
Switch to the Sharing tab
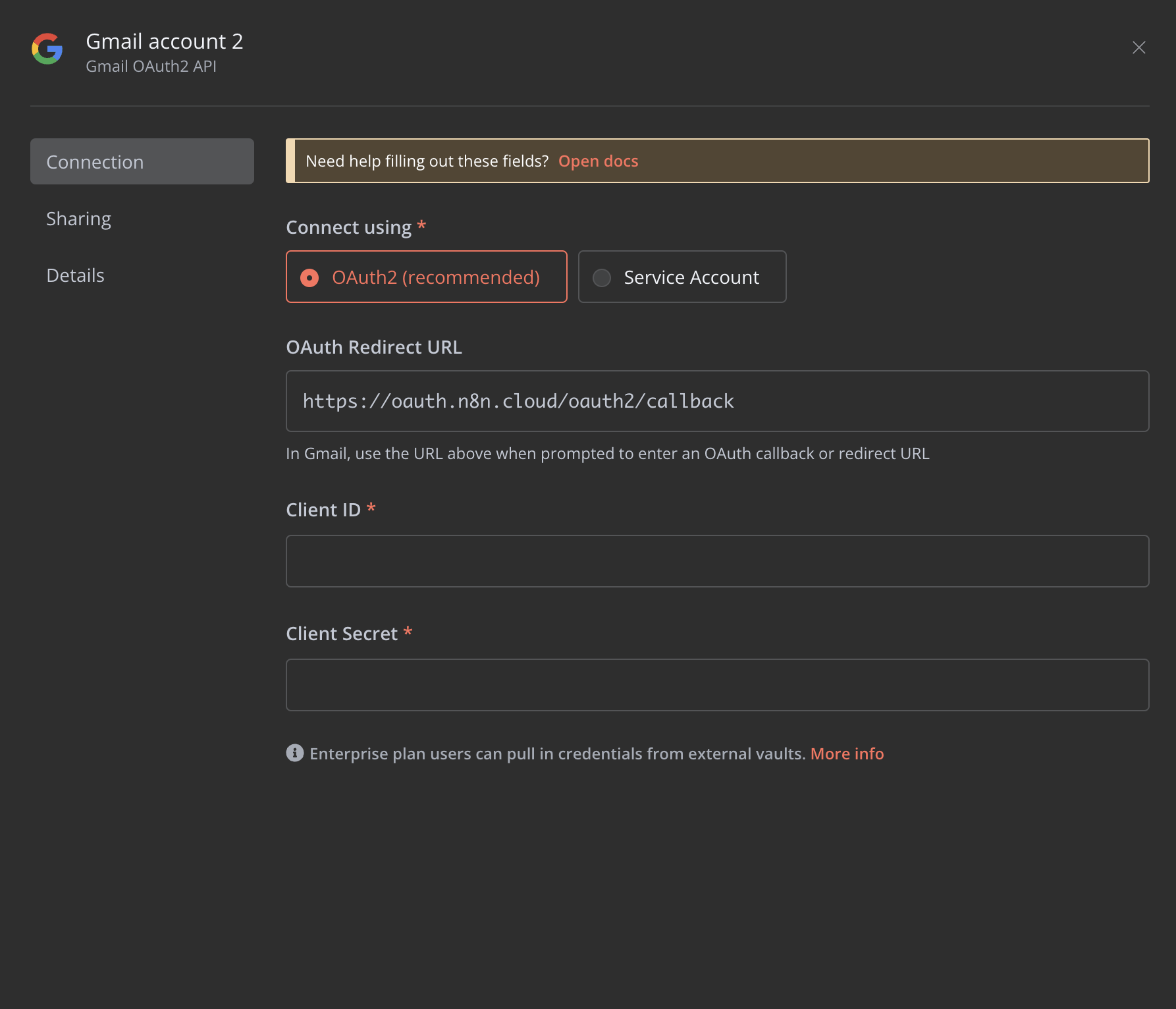[x=78, y=218]
